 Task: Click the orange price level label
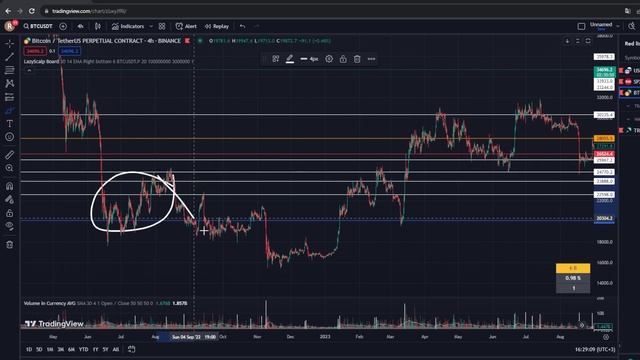[x=604, y=139]
